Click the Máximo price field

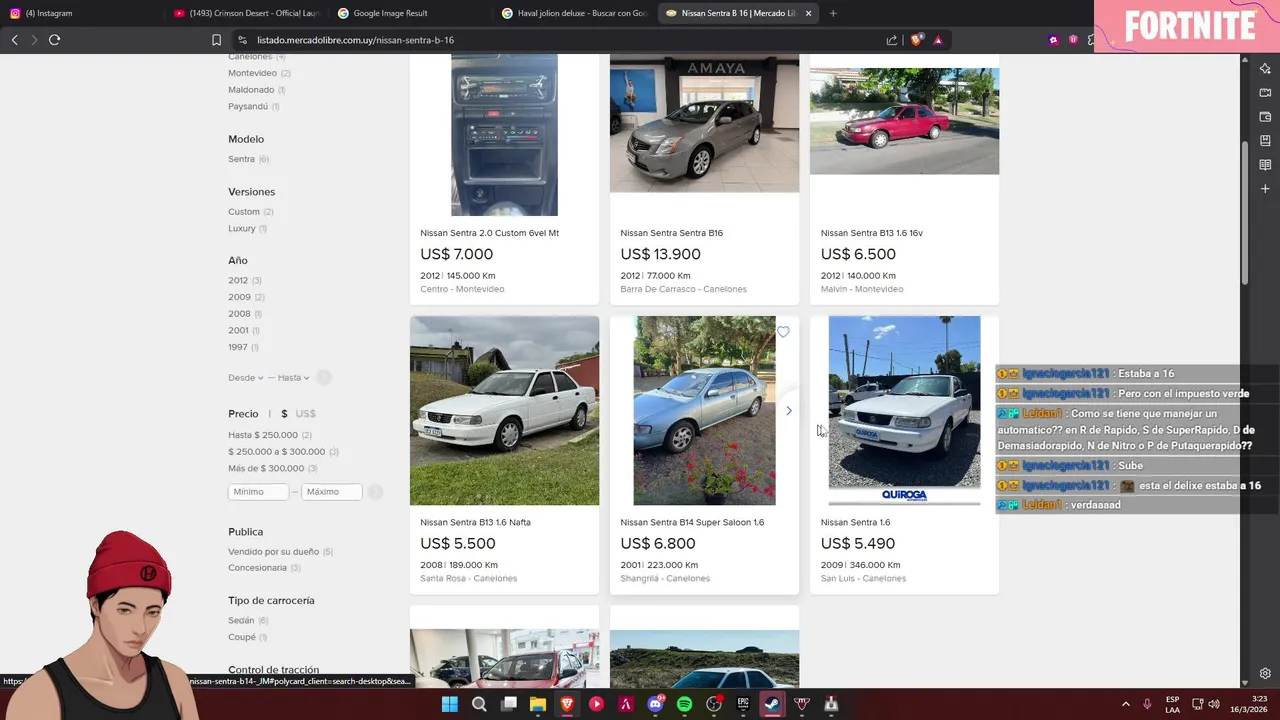332,492
